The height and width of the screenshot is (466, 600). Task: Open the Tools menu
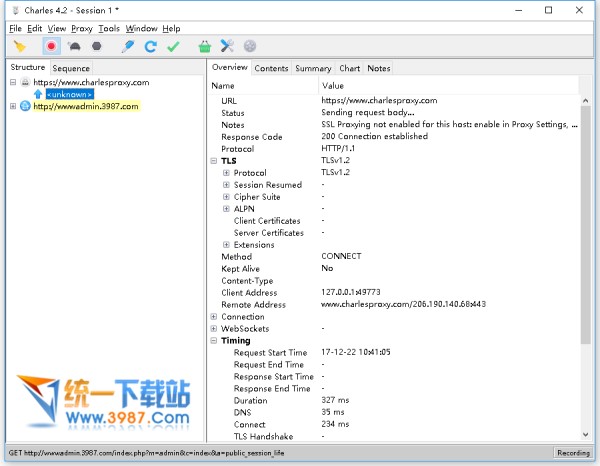[109, 28]
